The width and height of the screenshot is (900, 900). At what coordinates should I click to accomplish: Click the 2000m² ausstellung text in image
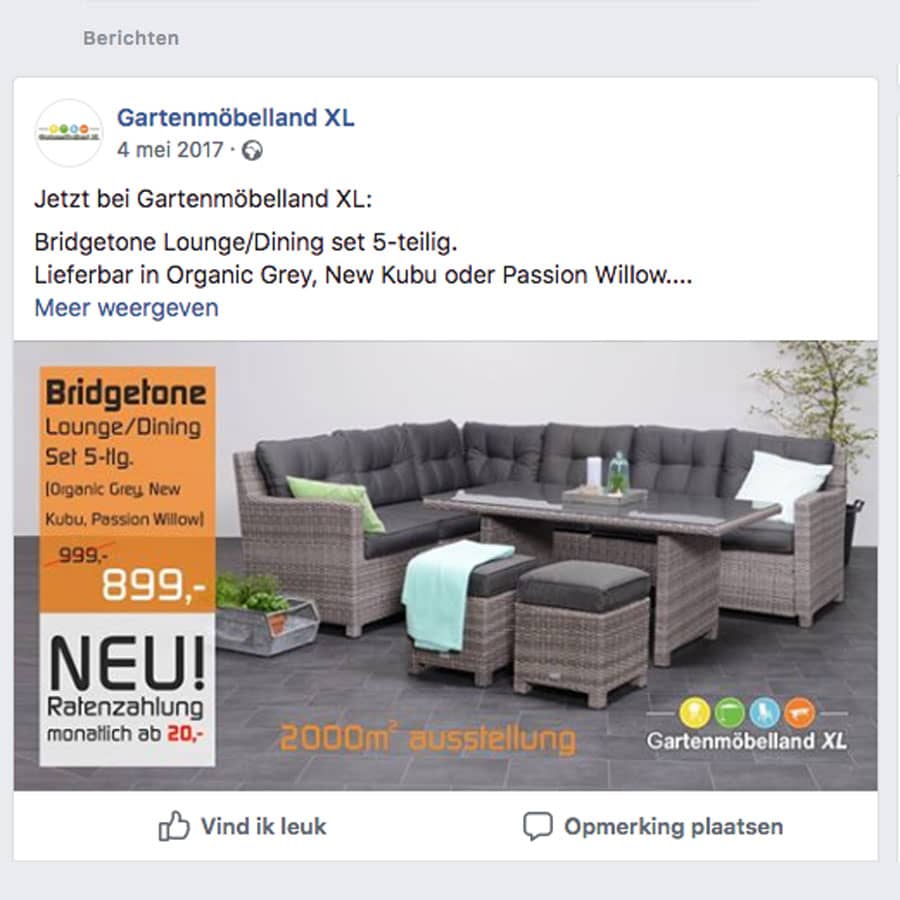428,738
